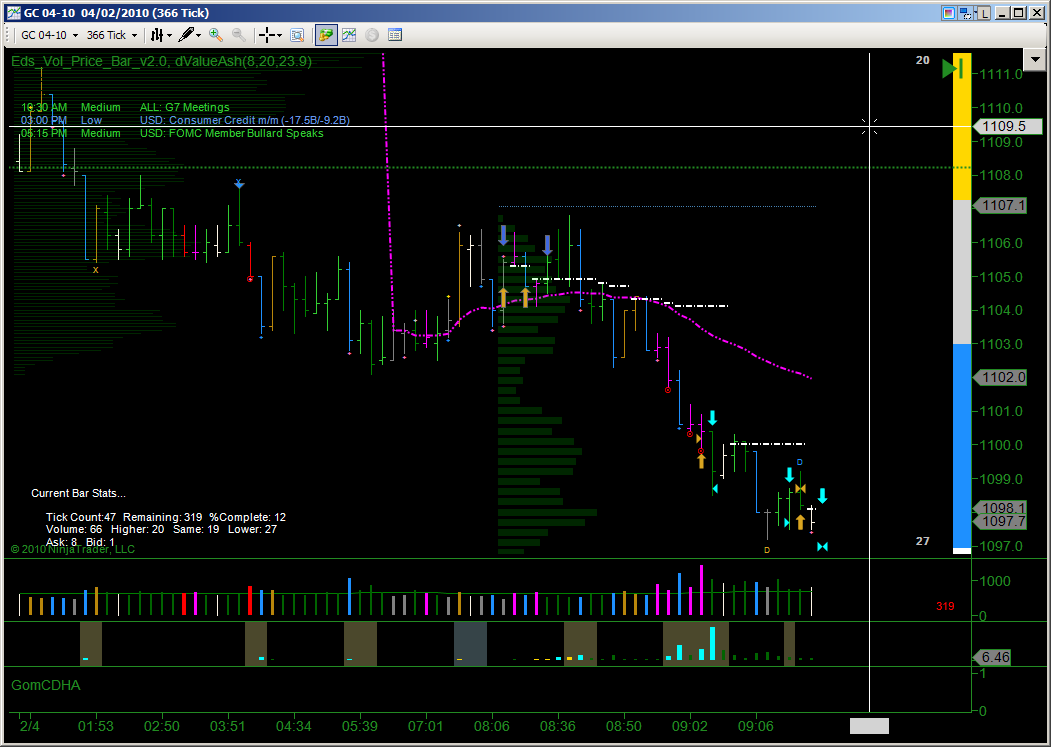Expand the drawing tools dropdown arrow

198,36
